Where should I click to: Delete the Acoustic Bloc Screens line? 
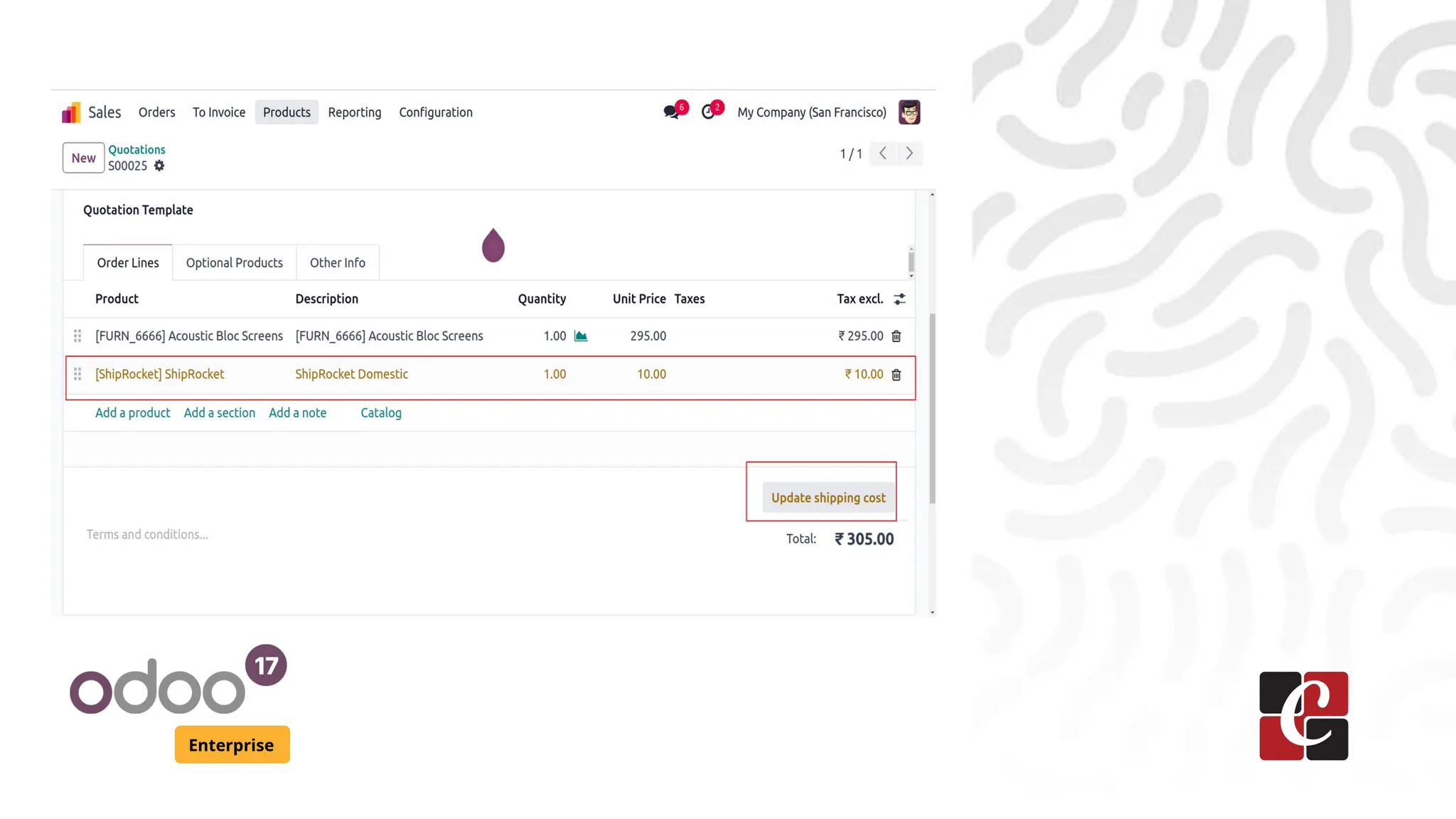coord(896,336)
